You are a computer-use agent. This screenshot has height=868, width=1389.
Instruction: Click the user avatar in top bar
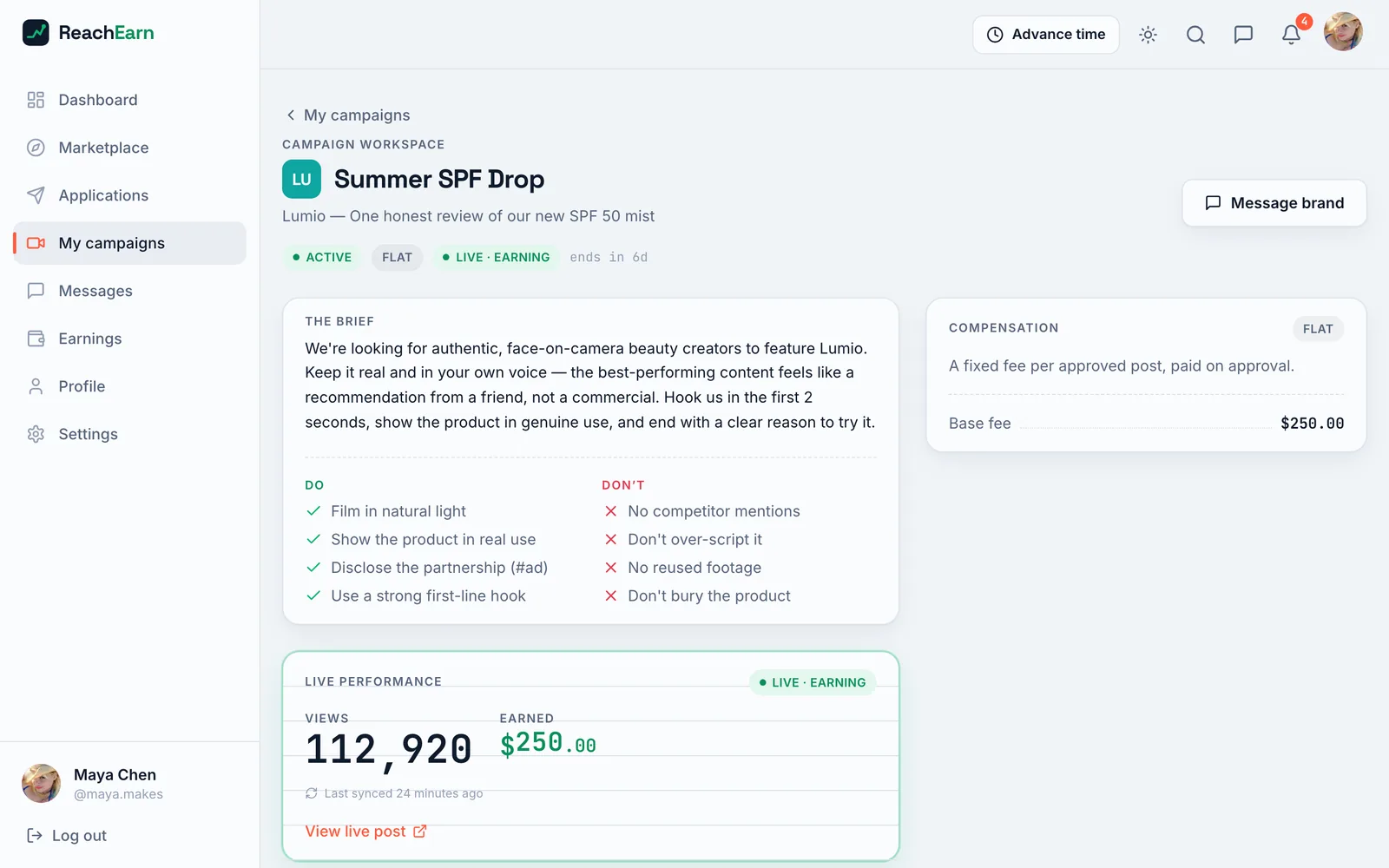click(x=1343, y=32)
